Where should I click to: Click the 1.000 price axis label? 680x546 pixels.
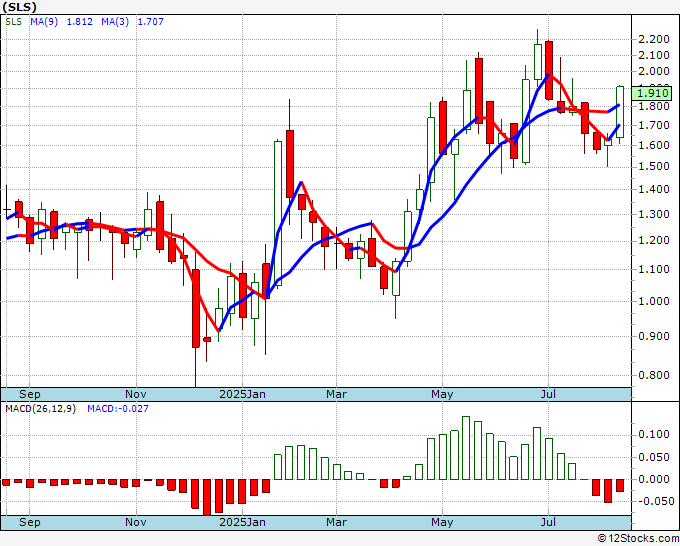(x=654, y=301)
